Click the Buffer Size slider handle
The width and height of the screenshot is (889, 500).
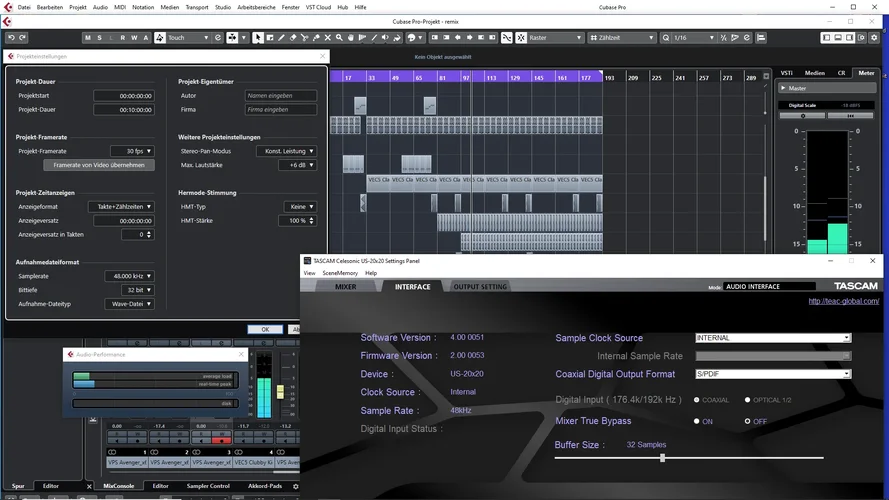point(662,458)
